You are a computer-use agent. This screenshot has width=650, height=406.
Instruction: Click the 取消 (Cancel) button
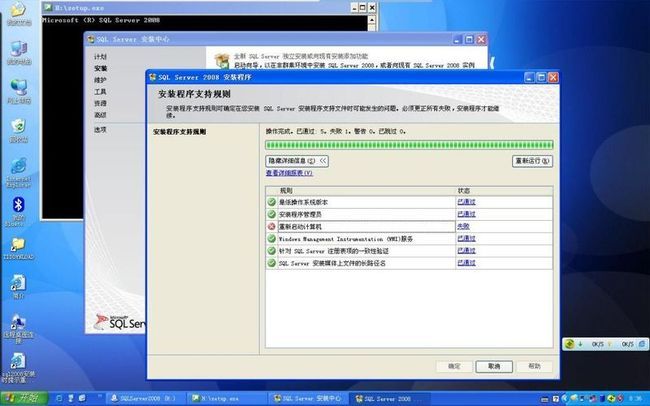pos(494,367)
